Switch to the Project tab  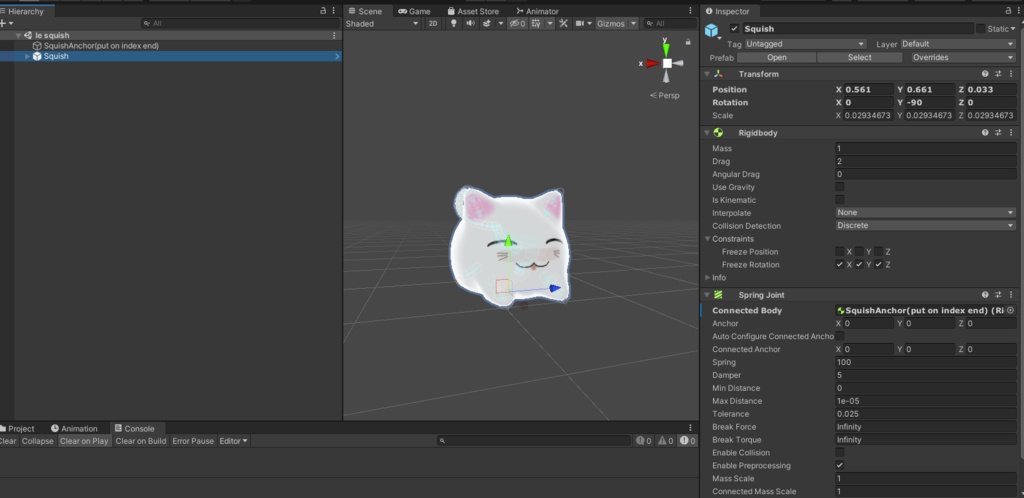(x=17, y=429)
